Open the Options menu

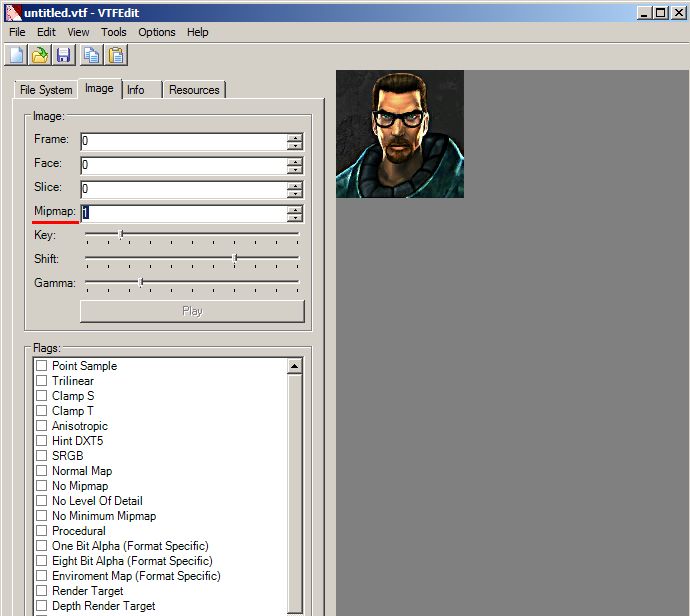pyautogui.click(x=157, y=32)
